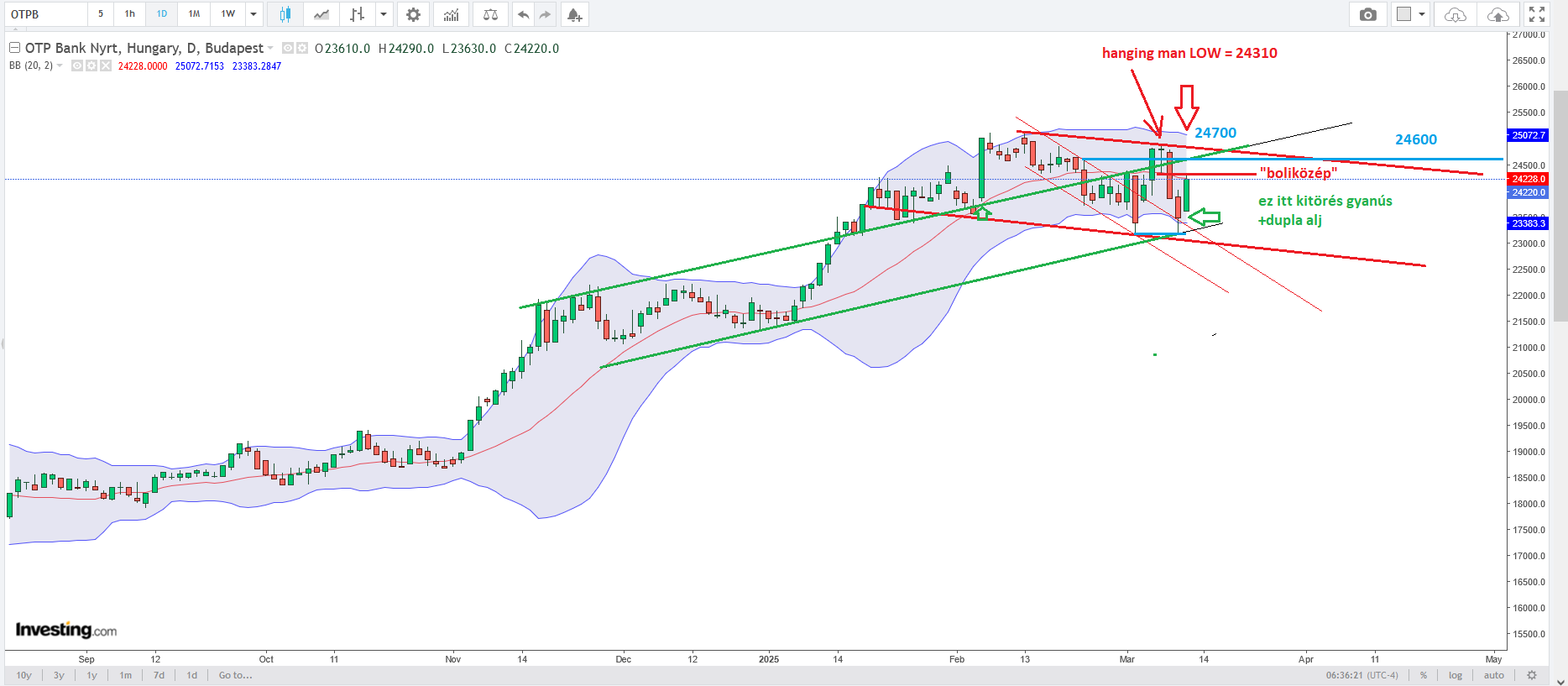
Task: Open chart properties gear in top toolbar
Action: click(413, 14)
